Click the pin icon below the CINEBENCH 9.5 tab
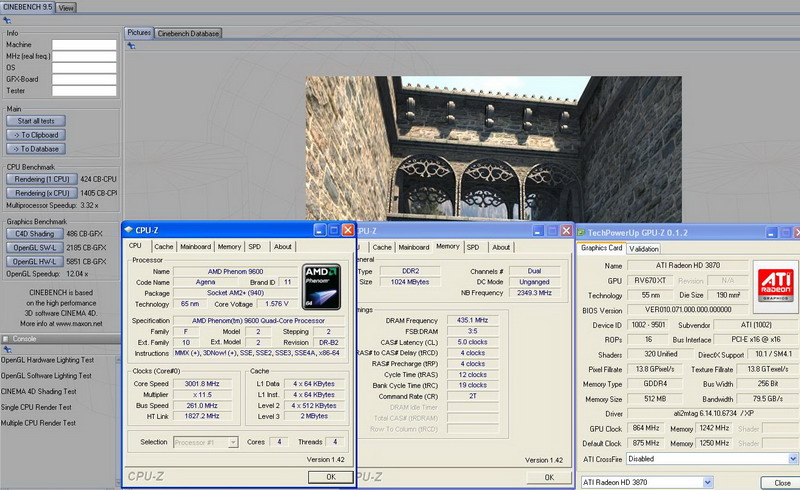800x490 pixels. coord(5,20)
